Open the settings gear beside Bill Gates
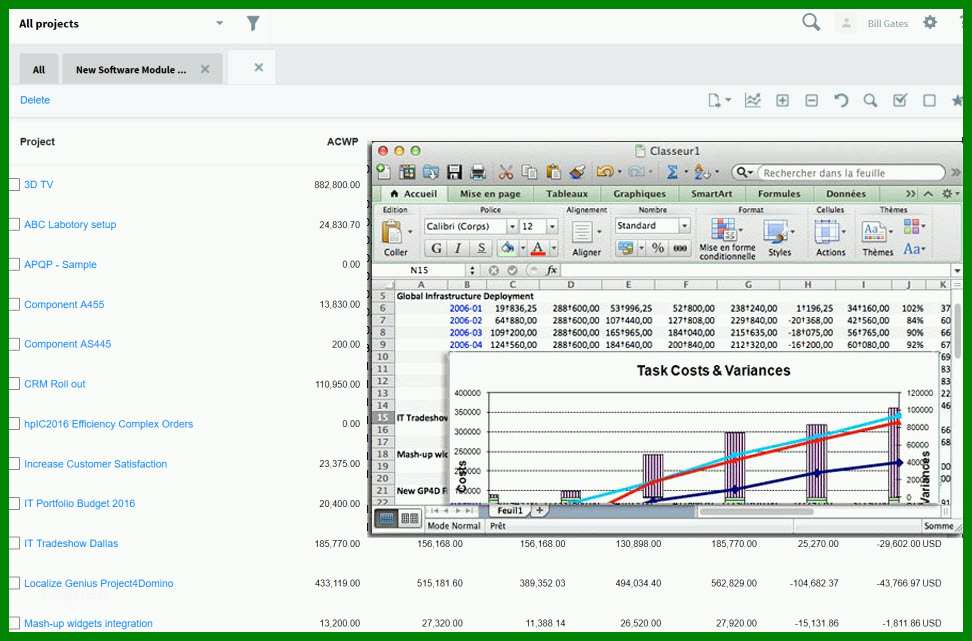The image size is (972, 641). [930, 23]
